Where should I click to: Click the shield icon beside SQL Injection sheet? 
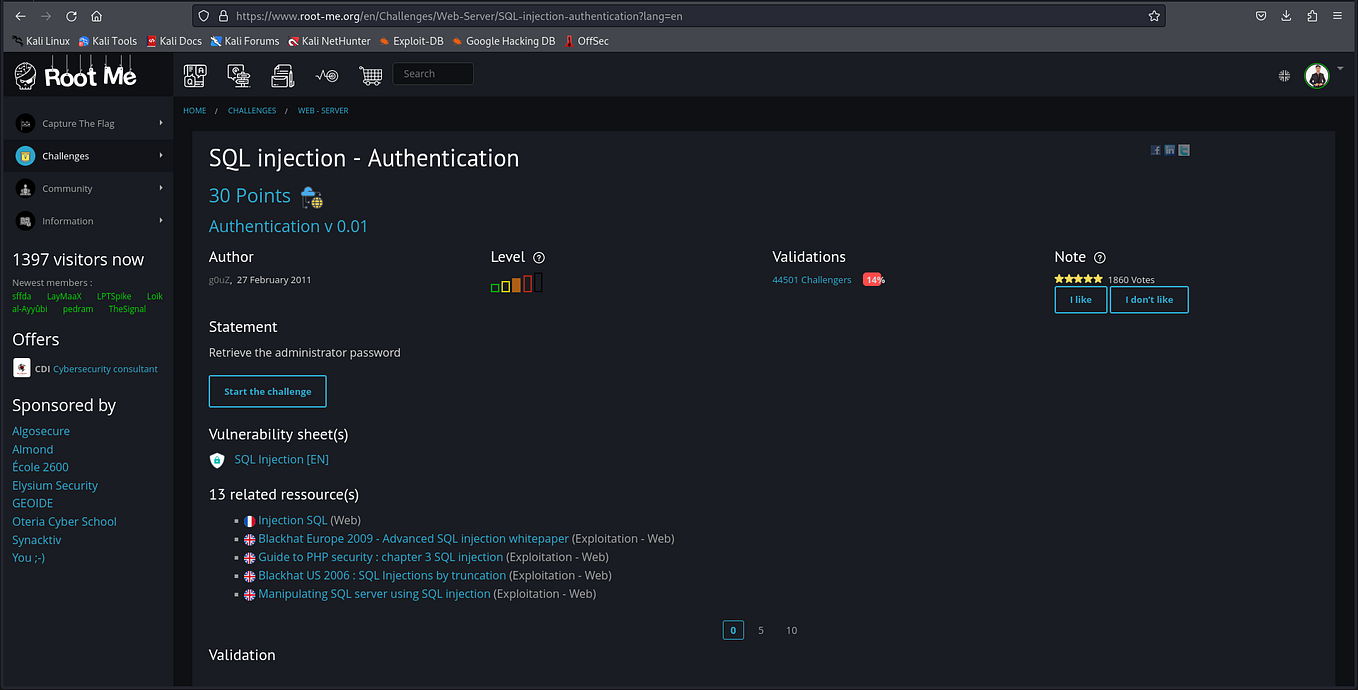click(216, 459)
